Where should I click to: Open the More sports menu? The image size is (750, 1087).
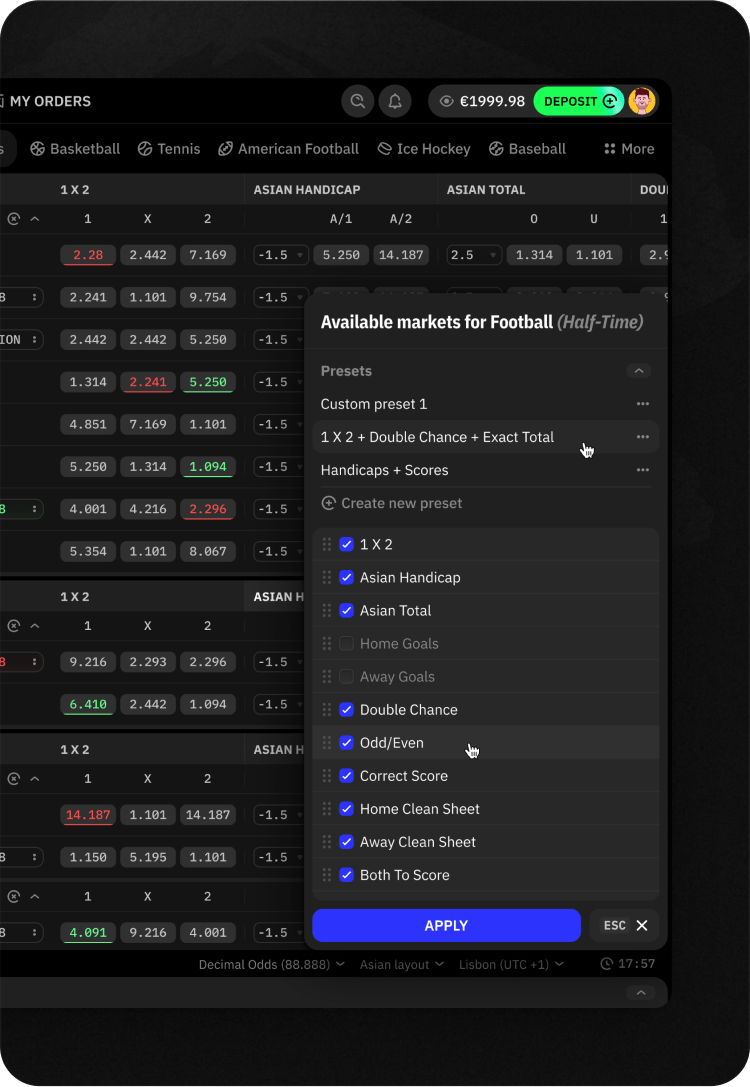pos(629,149)
